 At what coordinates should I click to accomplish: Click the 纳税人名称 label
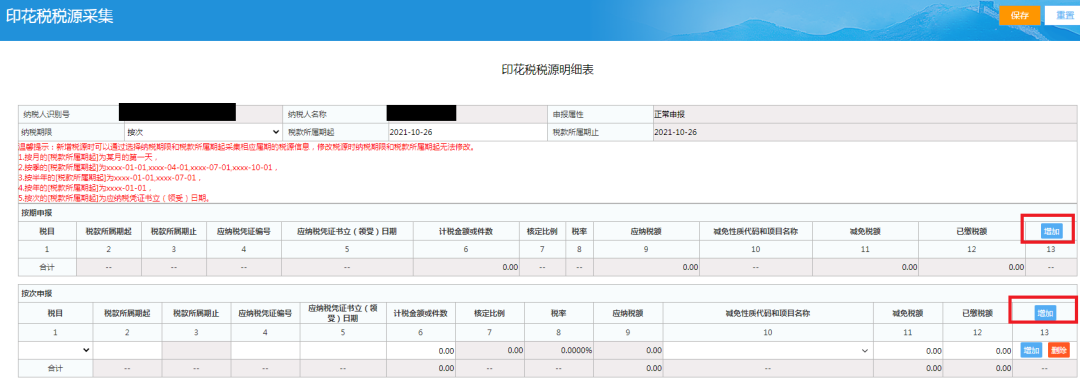click(307, 114)
